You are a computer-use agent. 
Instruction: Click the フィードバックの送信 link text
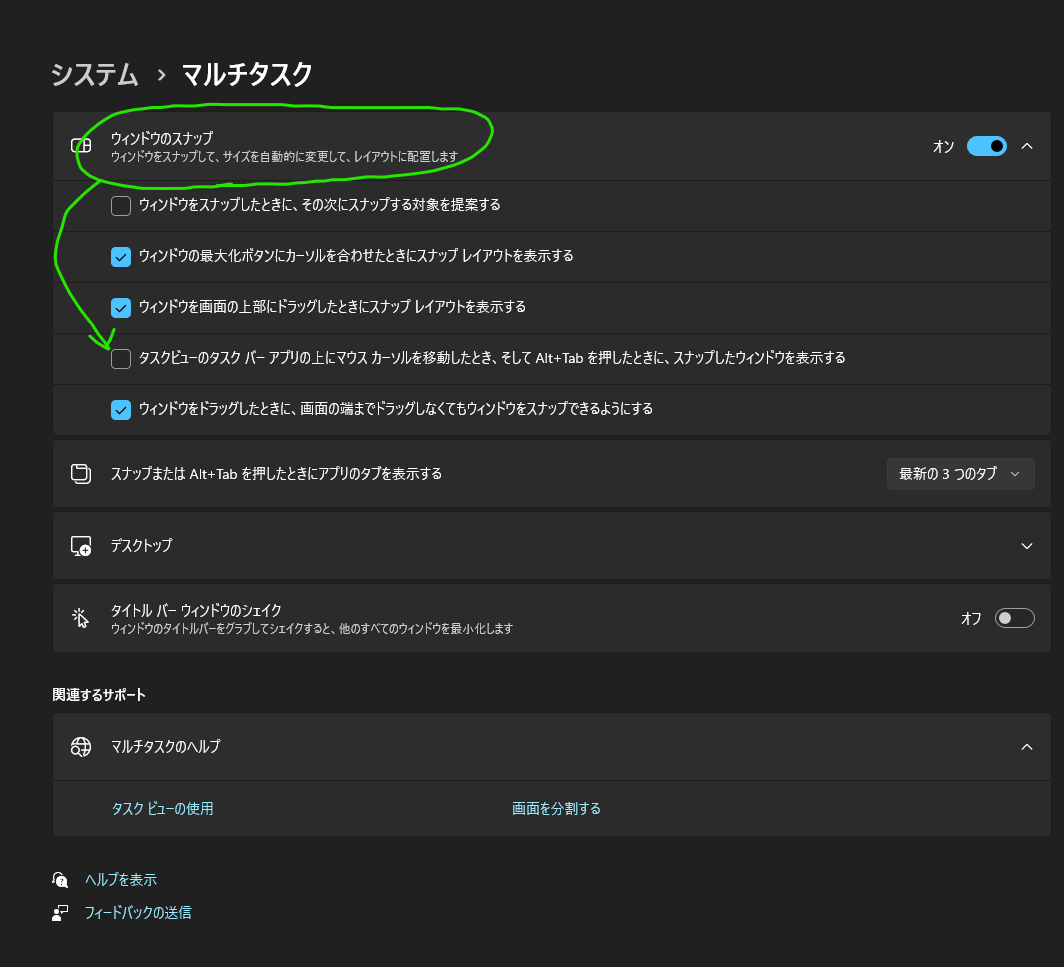[x=138, y=912]
